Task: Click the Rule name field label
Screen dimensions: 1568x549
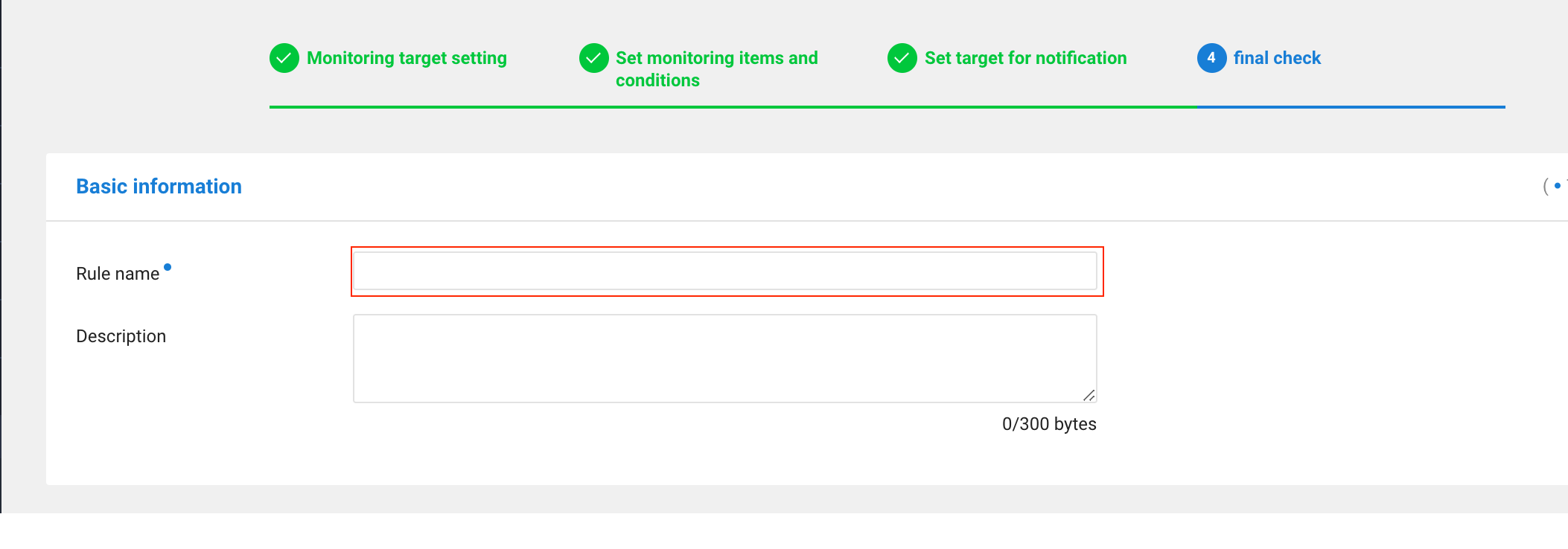Action: tap(118, 274)
